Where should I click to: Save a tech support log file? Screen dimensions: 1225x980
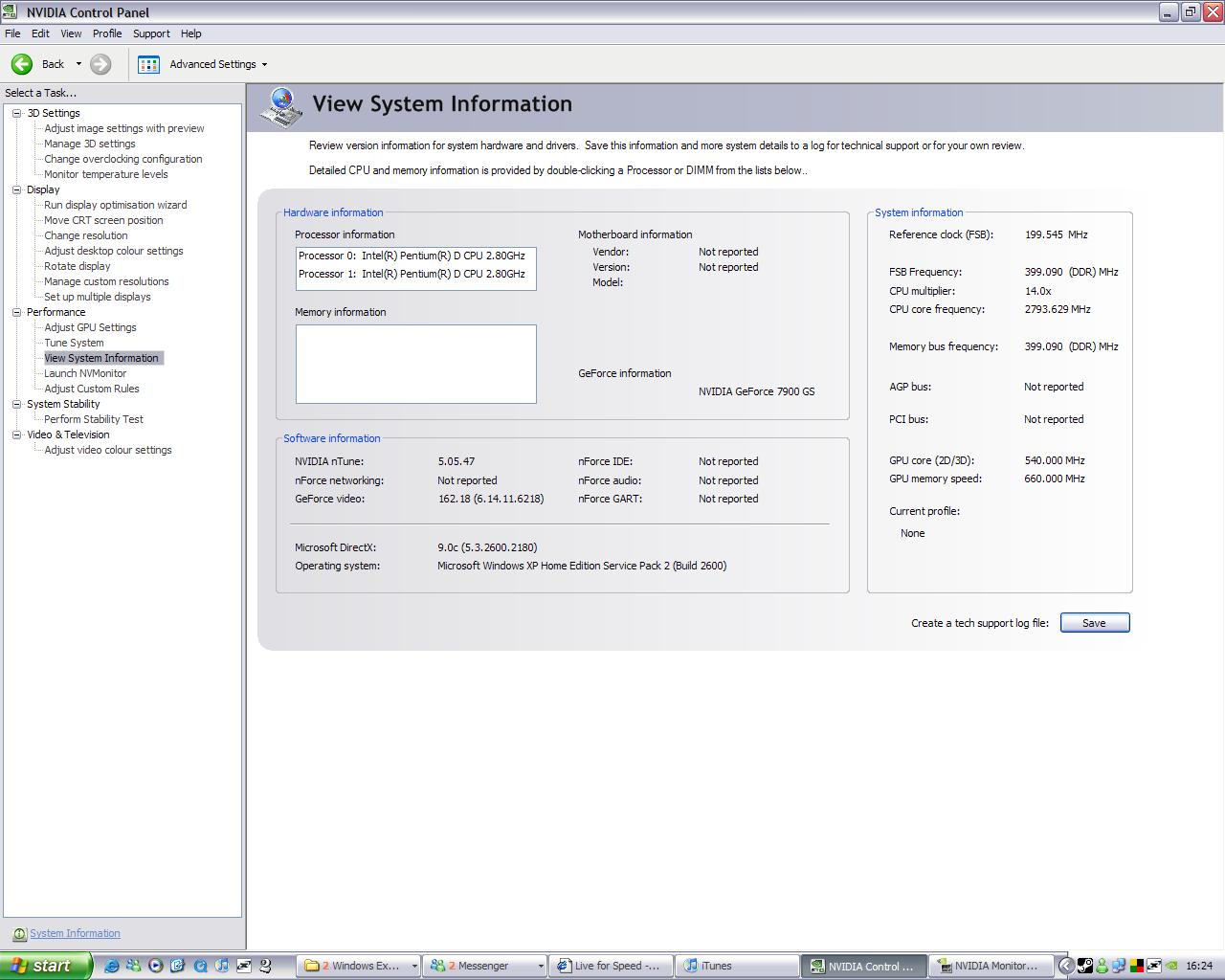tap(1095, 623)
